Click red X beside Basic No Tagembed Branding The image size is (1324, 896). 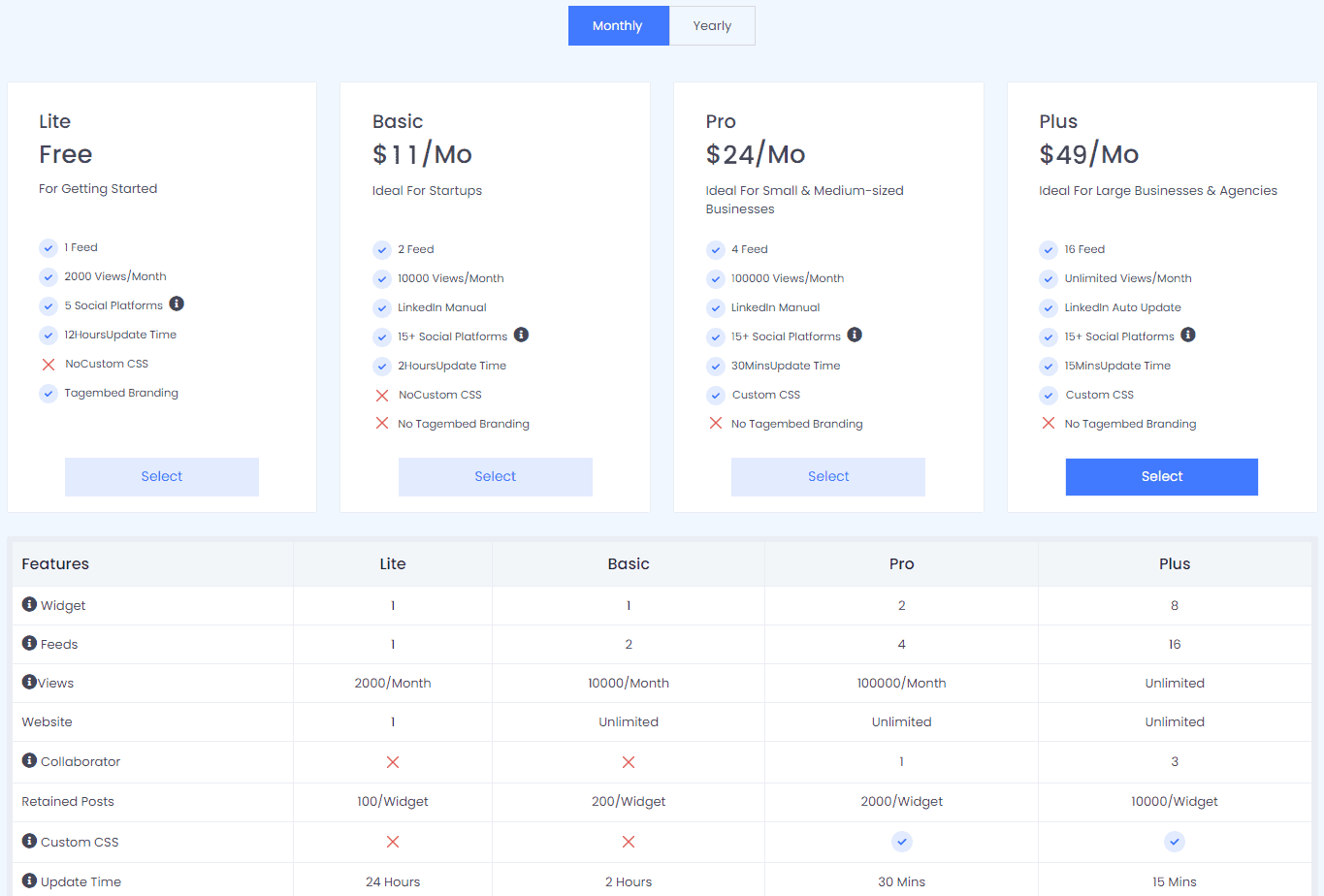point(382,424)
